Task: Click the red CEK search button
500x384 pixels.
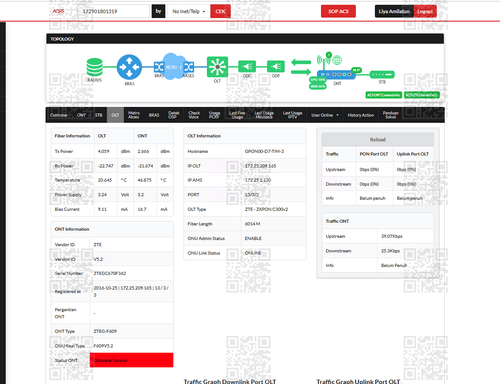Action: pyautogui.click(x=220, y=11)
